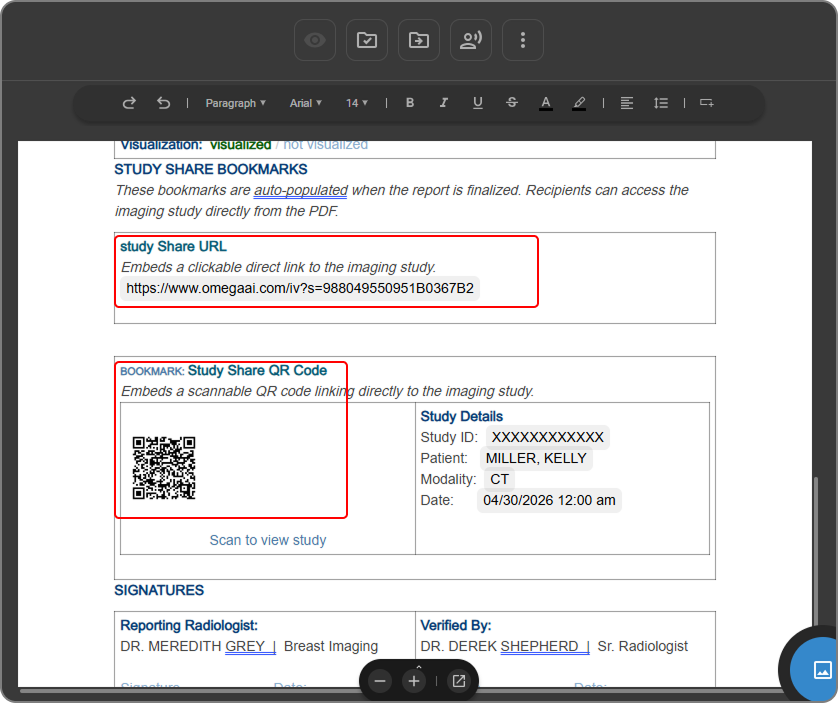Viewport: 838px width, 703px height.
Task: Open the three-dot more options menu
Action: click(x=523, y=40)
